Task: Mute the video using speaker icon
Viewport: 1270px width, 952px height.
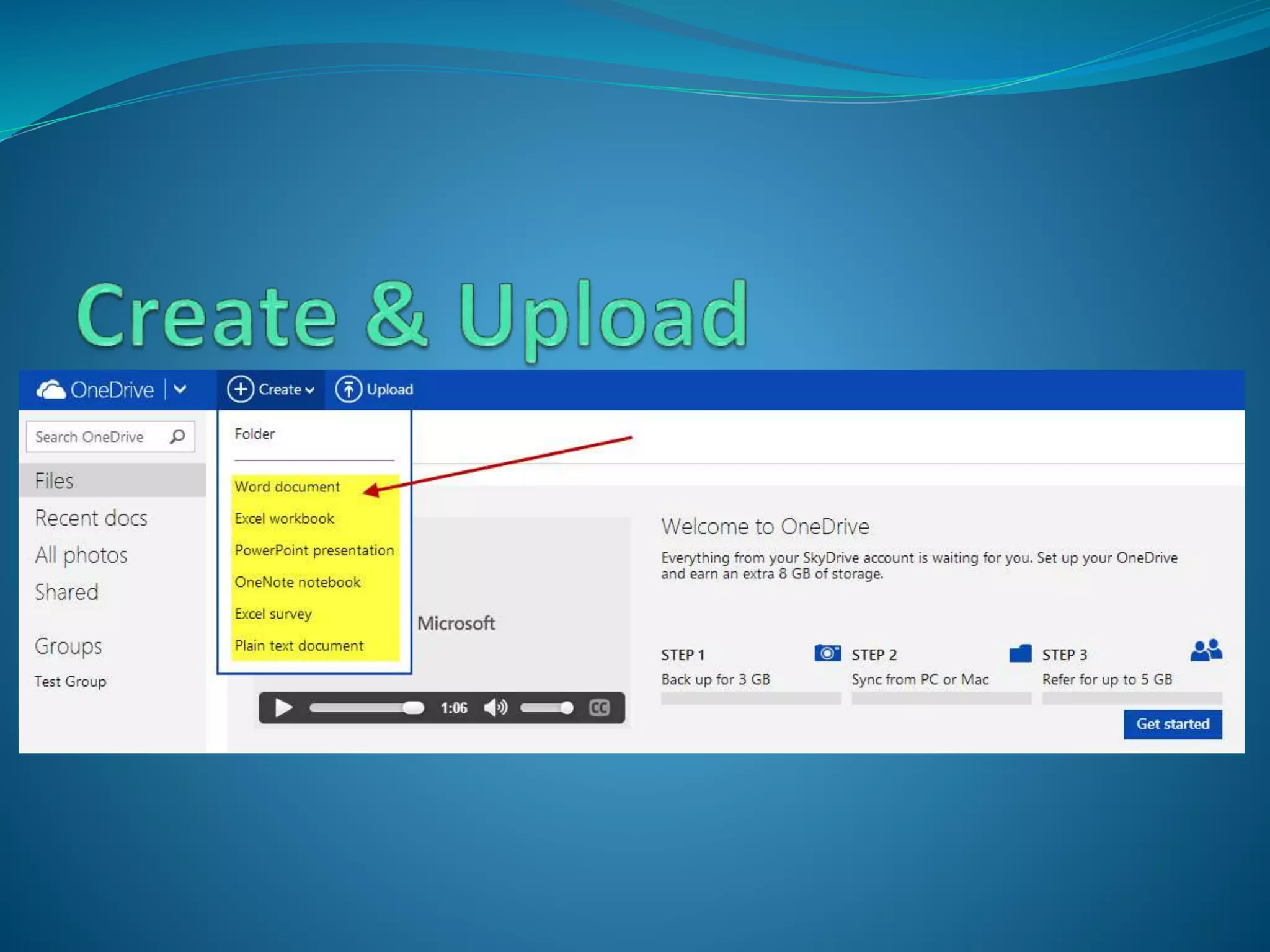Action: (x=495, y=707)
